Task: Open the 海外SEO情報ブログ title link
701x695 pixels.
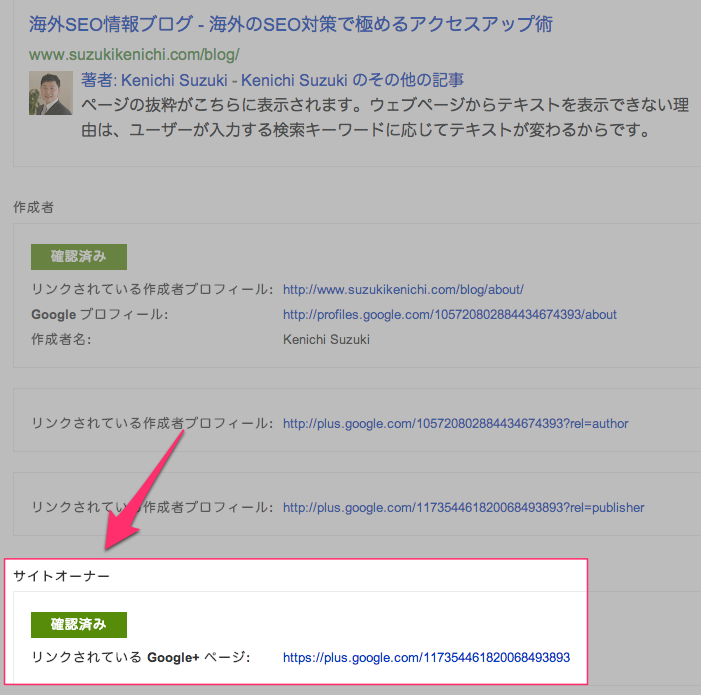Action: 291,24
